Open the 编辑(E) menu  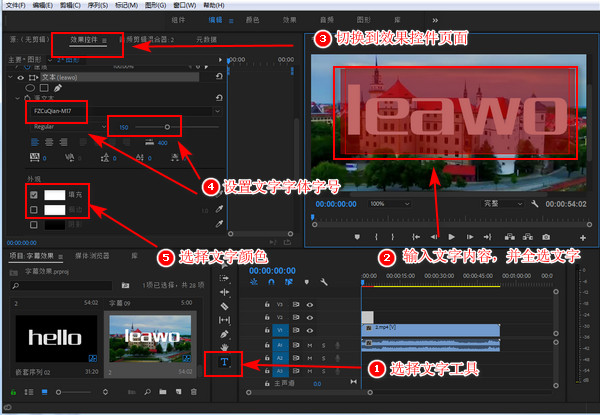(42, 5)
